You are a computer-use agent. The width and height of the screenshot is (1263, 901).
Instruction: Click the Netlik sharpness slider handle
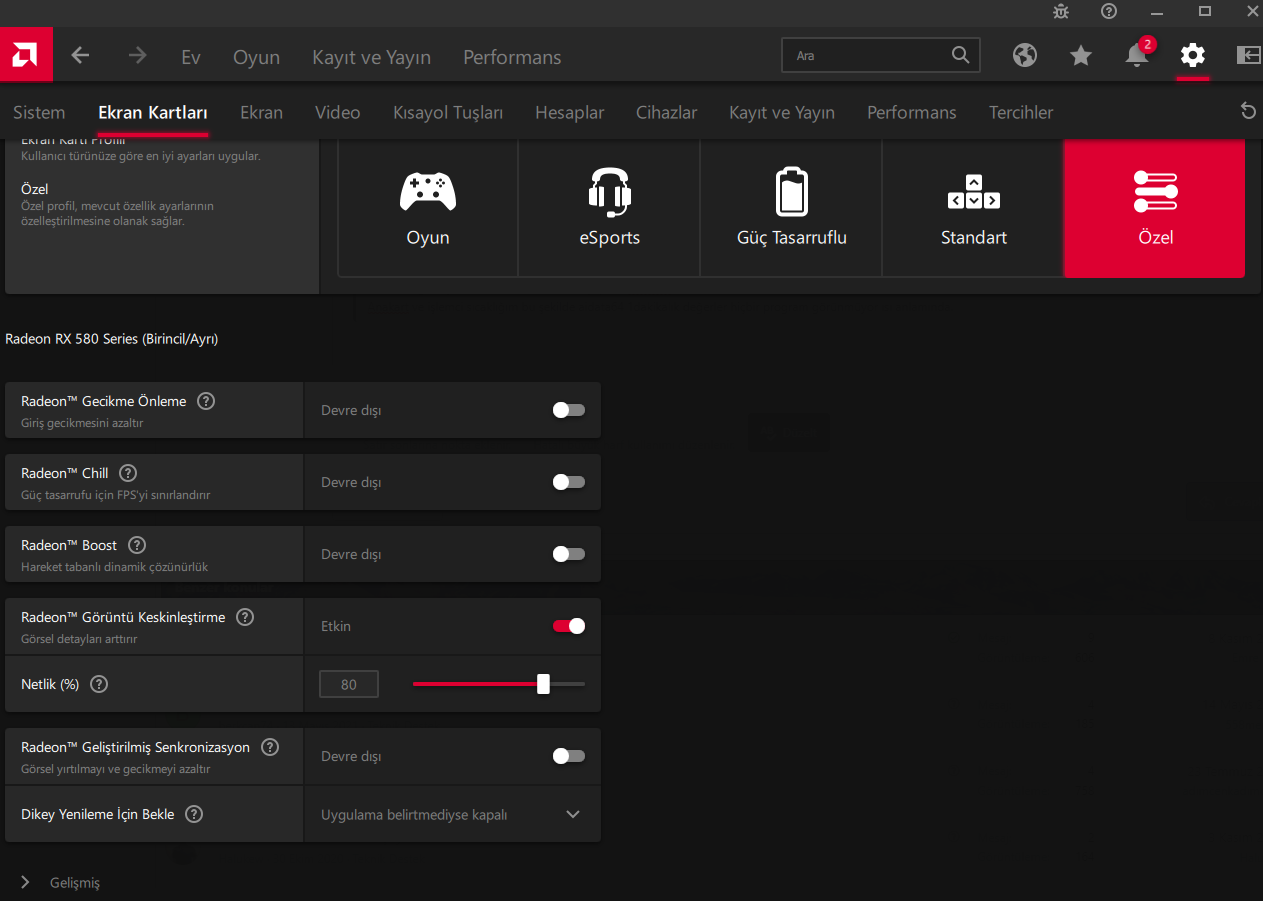[543, 684]
